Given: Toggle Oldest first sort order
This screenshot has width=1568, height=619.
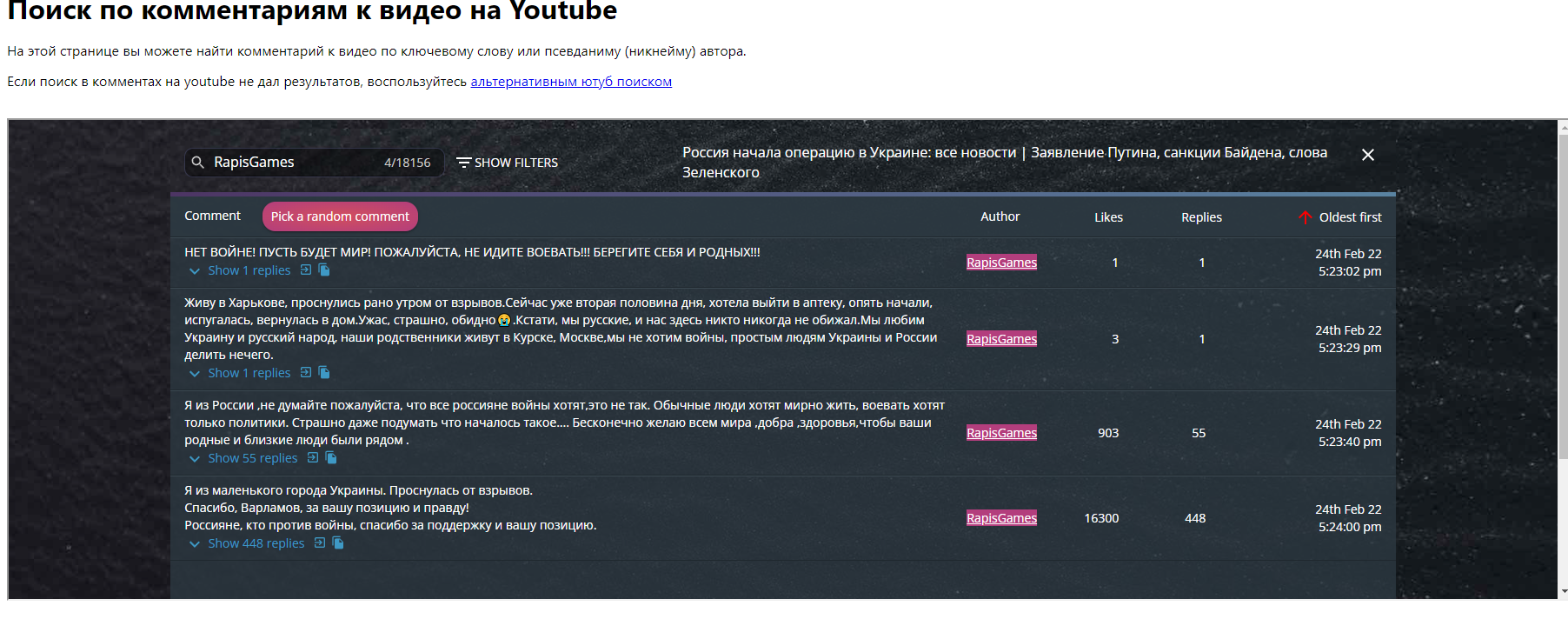Looking at the screenshot, I should click(1339, 217).
